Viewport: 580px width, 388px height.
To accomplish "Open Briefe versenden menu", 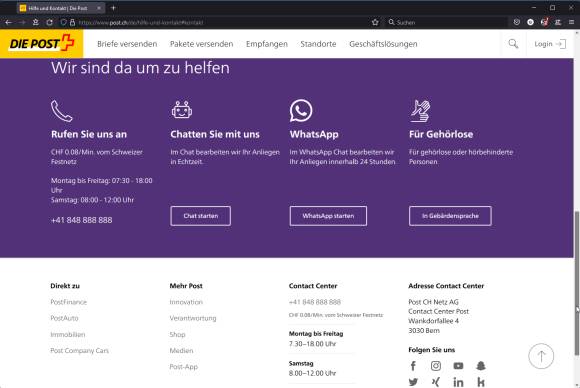I will coord(127,44).
